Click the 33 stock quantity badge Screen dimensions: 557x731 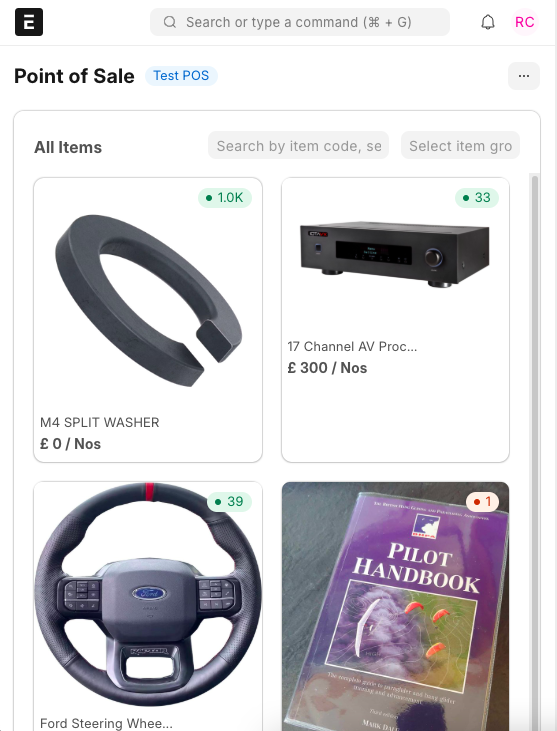tap(477, 198)
